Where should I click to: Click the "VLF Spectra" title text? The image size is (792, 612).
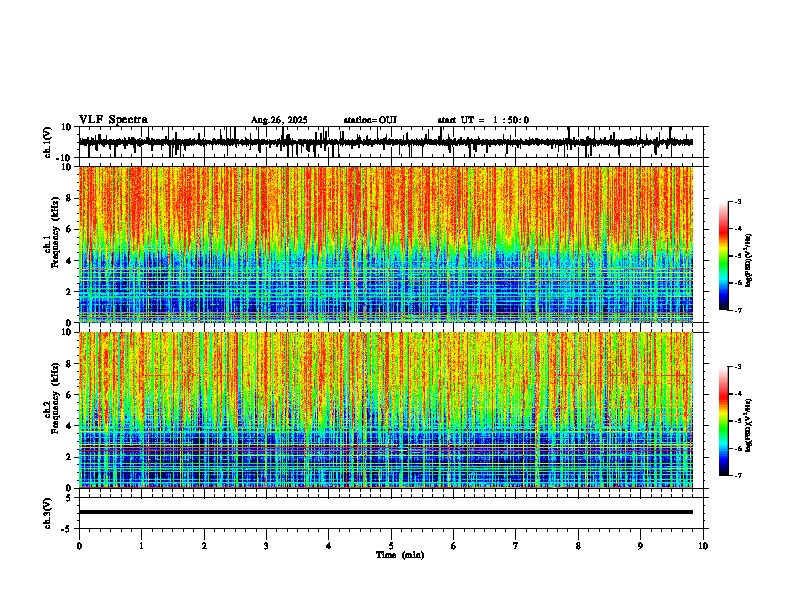tap(113, 119)
